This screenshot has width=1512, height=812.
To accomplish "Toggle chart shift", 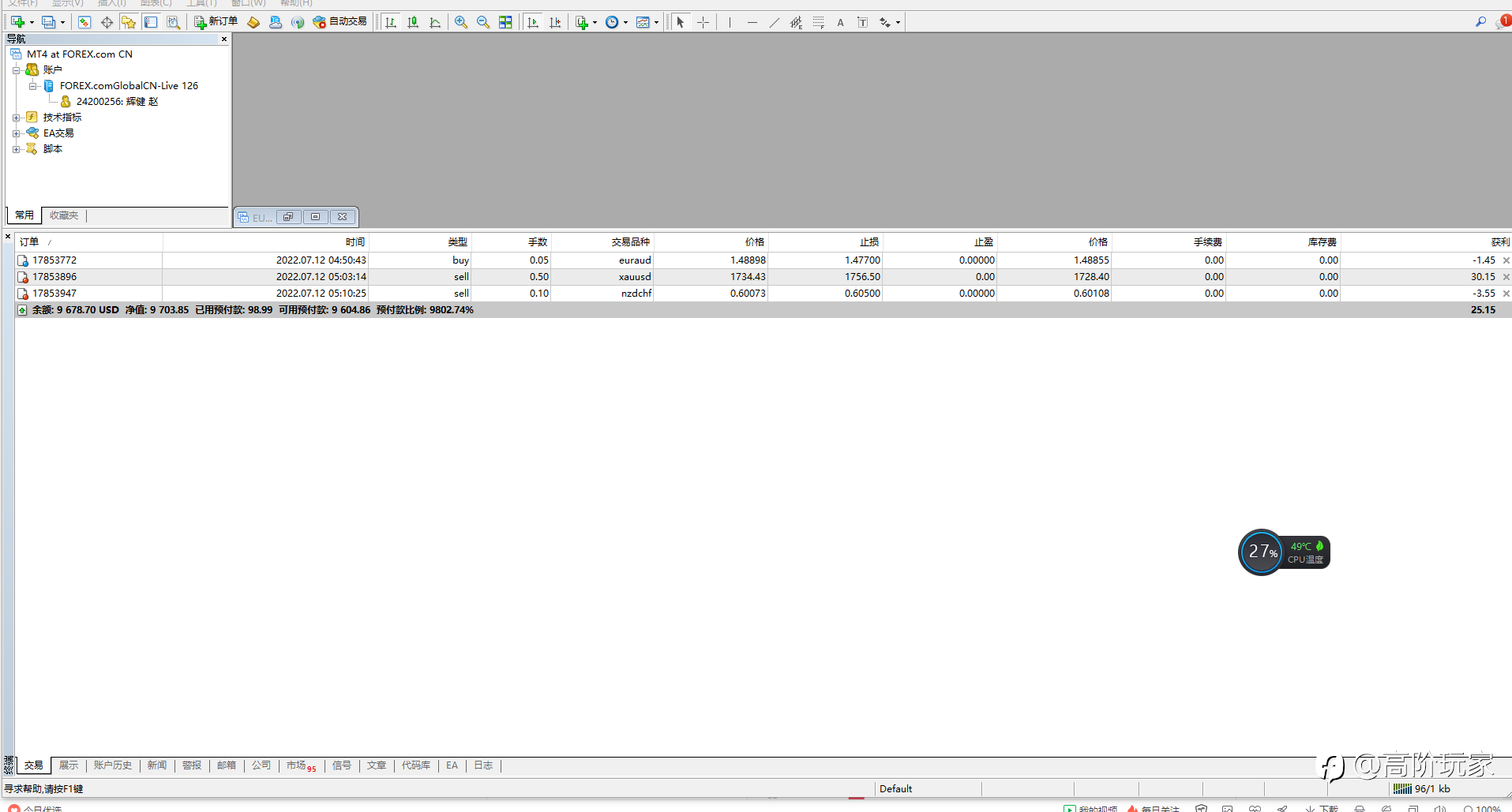I will (x=555, y=22).
